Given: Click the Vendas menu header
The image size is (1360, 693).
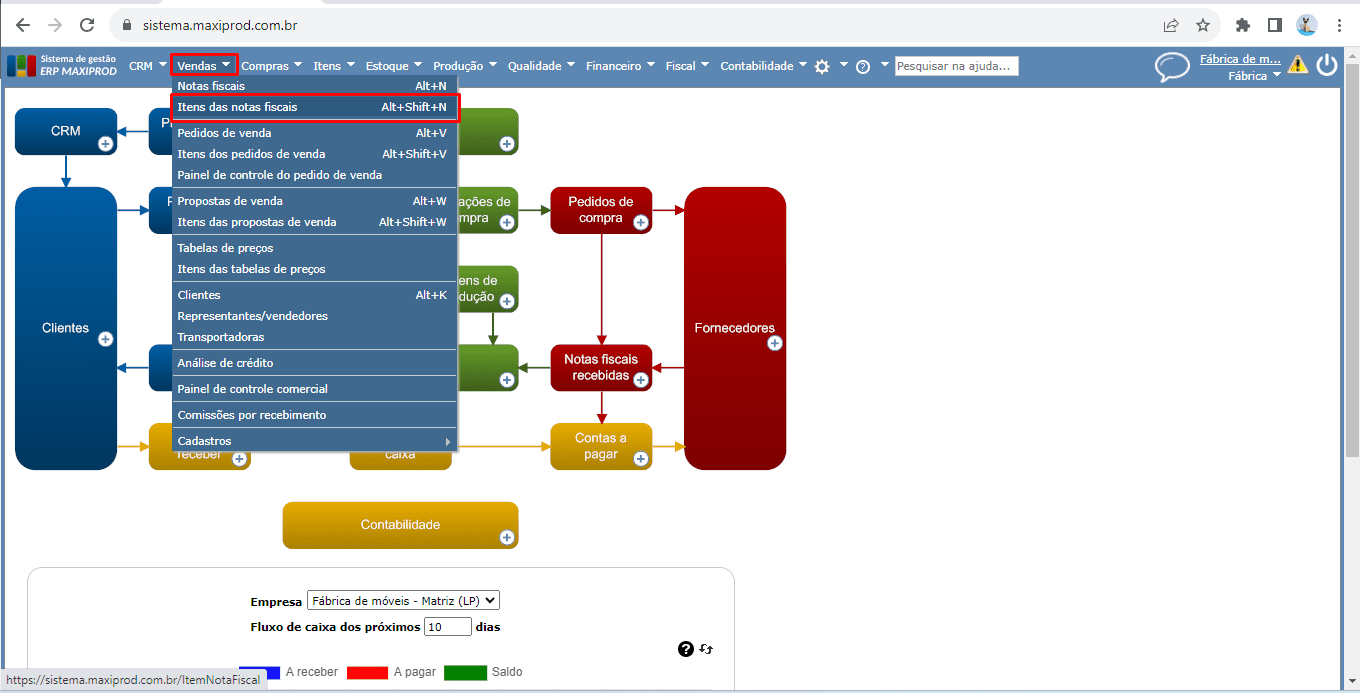Looking at the screenshot, I should tap(204, 66).
